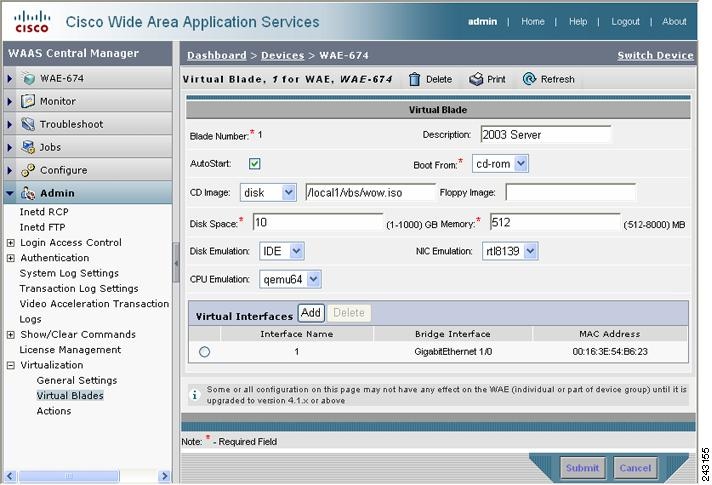Click the Jobs section icon
Image resolution: width=712 pixels, height=485 pixels.
28,147
